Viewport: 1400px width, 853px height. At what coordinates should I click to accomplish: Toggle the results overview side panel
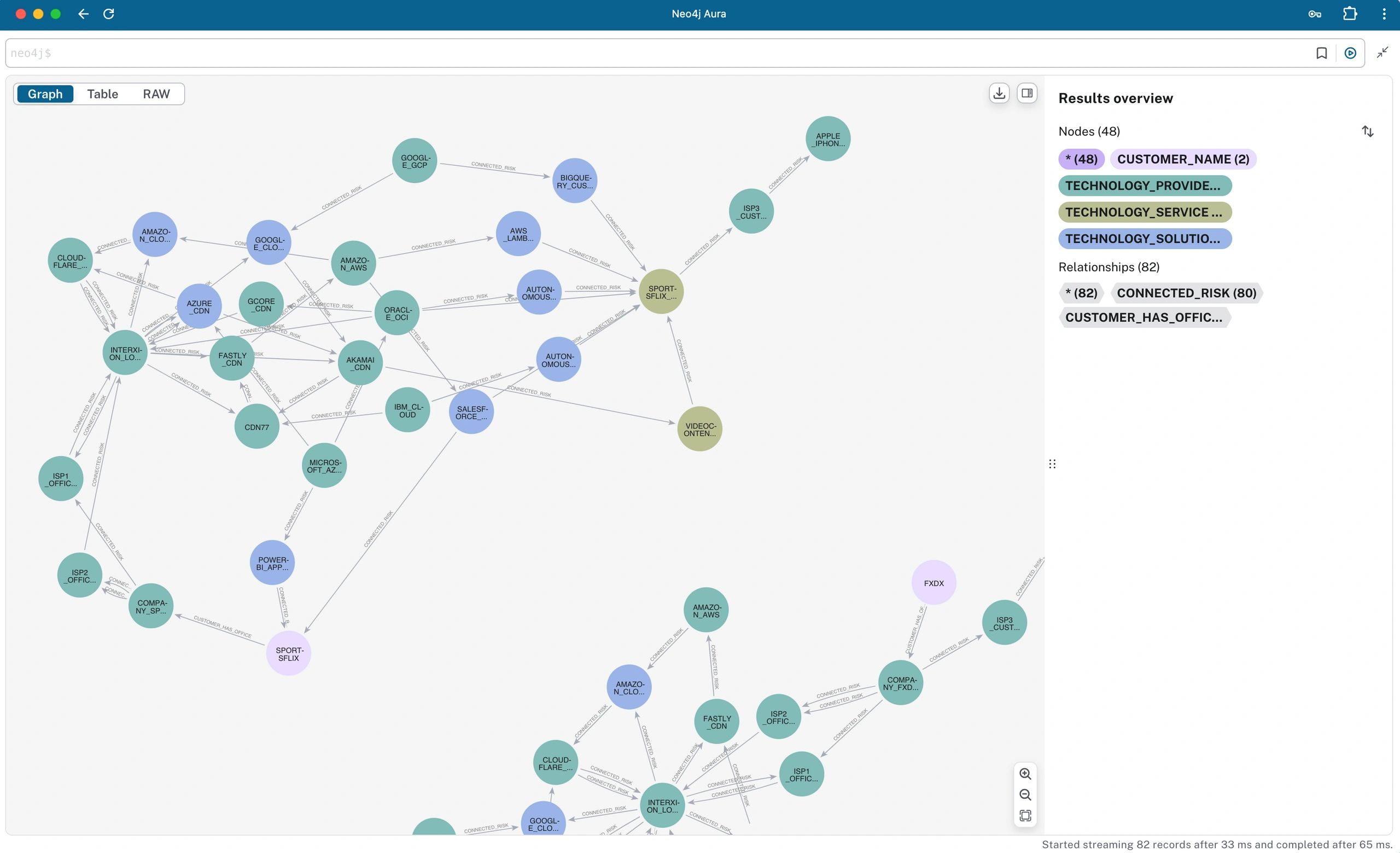(x=1026, y=93)
